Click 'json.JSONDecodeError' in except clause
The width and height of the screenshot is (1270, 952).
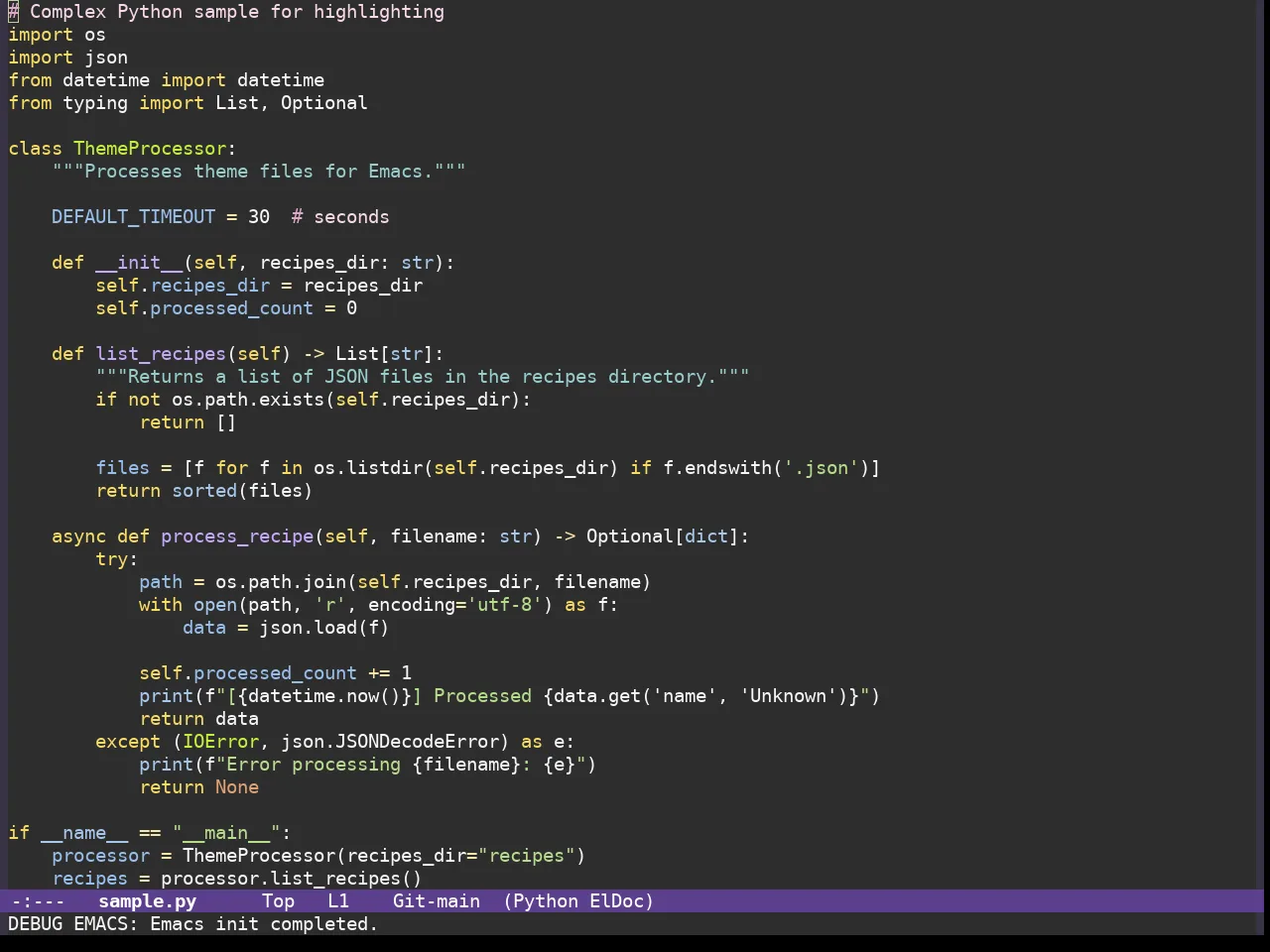click(390, 742)
